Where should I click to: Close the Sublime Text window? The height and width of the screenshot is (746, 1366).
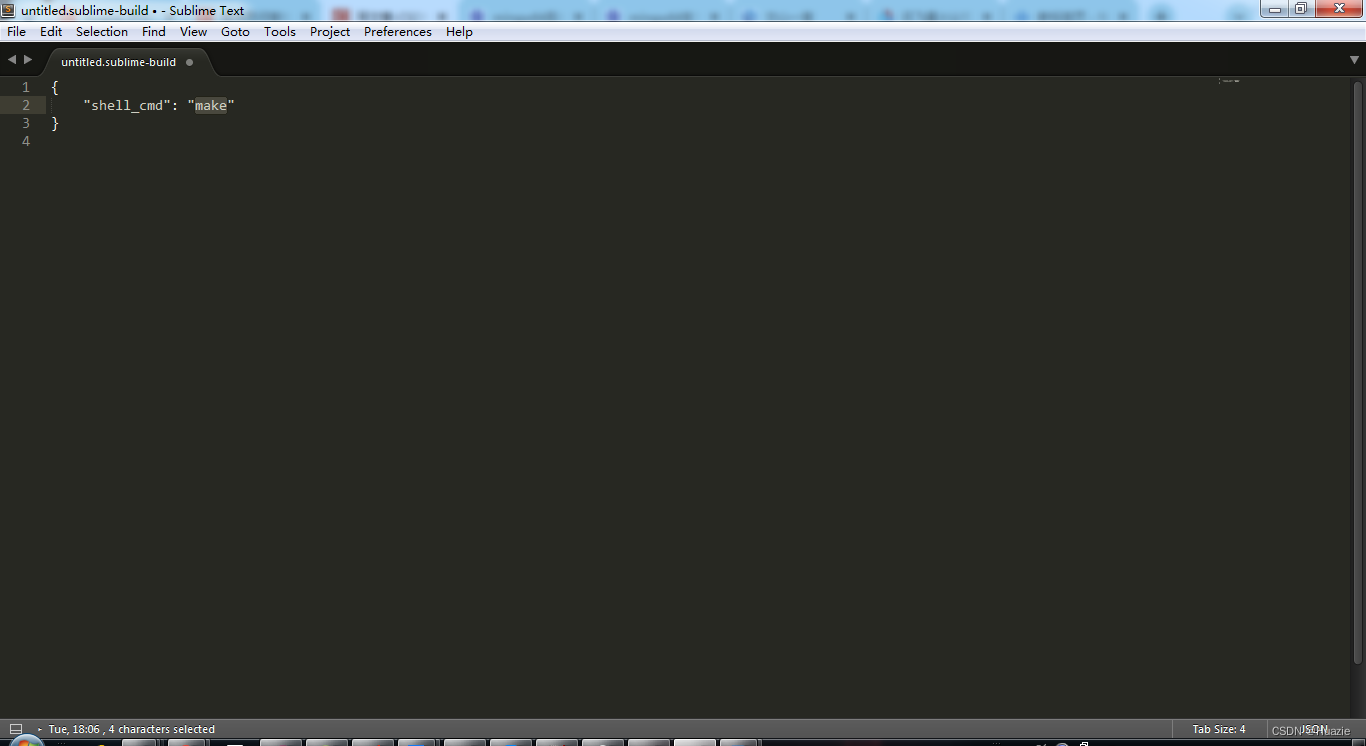[x=1338, y=9]
